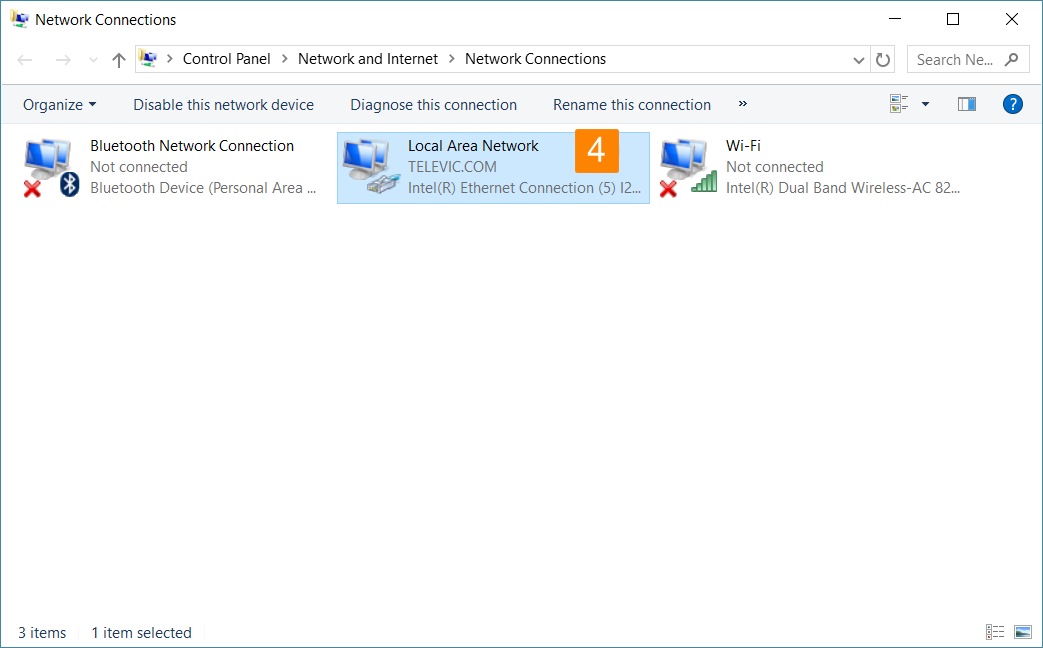Click Disable this network device
Viewport: 1043px width, 648px height.
pyautogui.click(x=223, y=105)
